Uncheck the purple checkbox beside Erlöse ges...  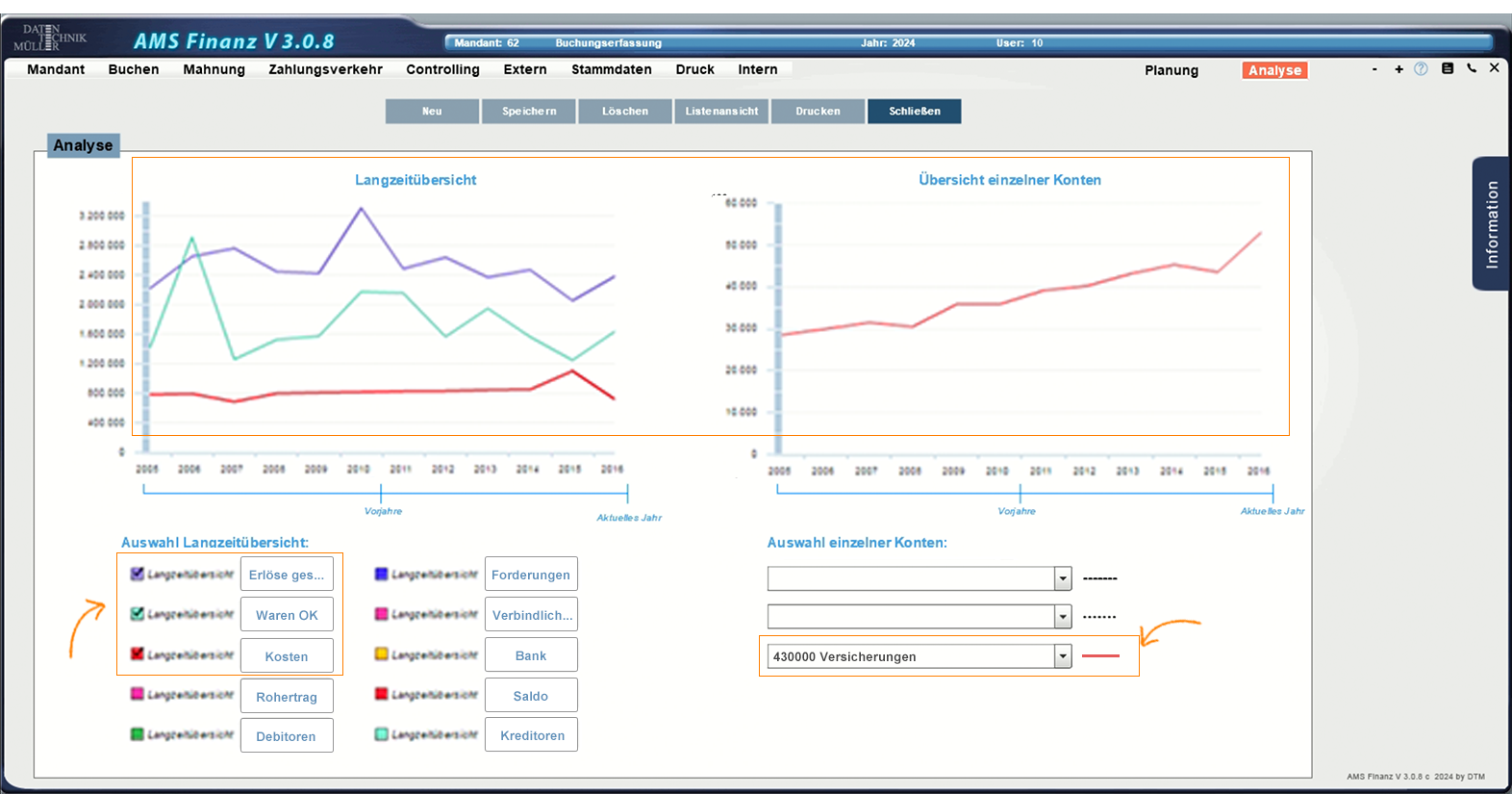point(138,574)
